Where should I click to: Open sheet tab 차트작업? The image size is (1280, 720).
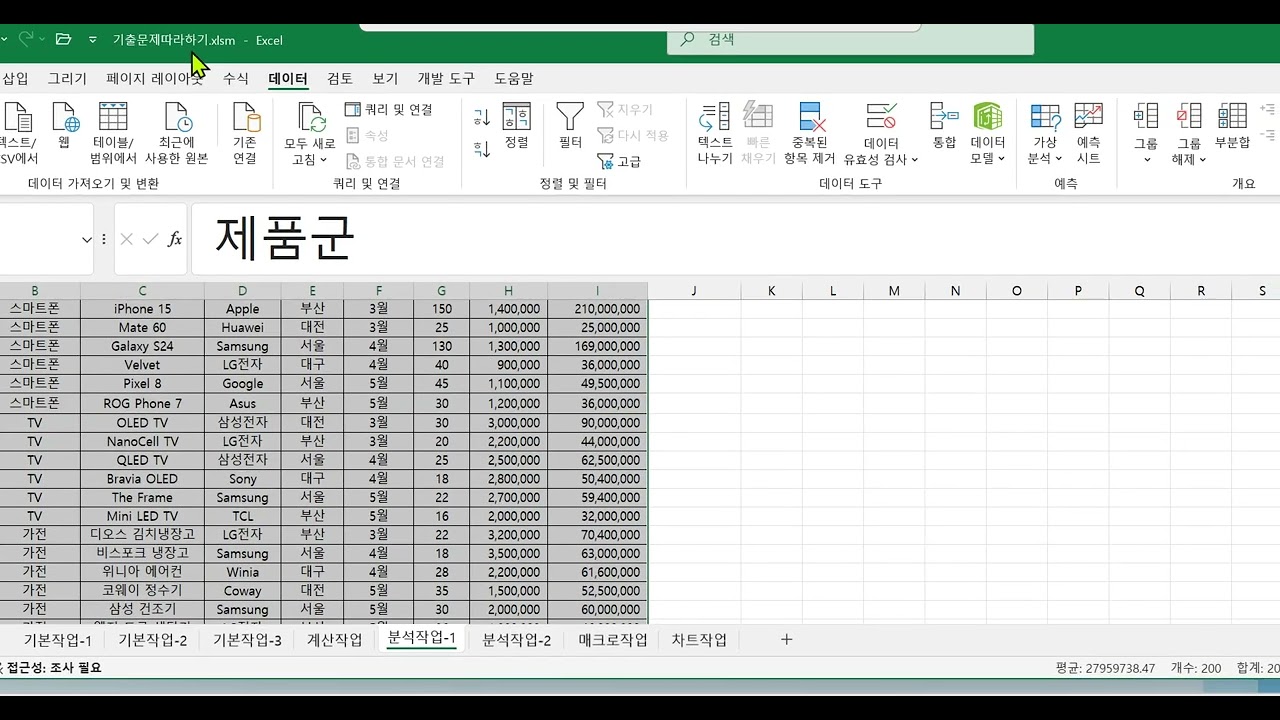pyautogui.click(x=699, y=640)
